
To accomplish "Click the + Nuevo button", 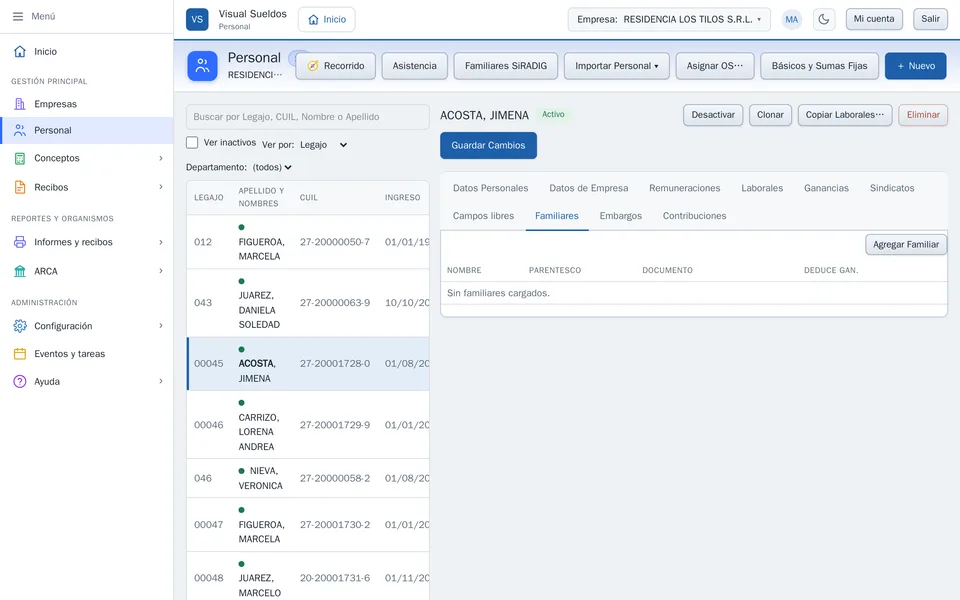I will (915, 66).
